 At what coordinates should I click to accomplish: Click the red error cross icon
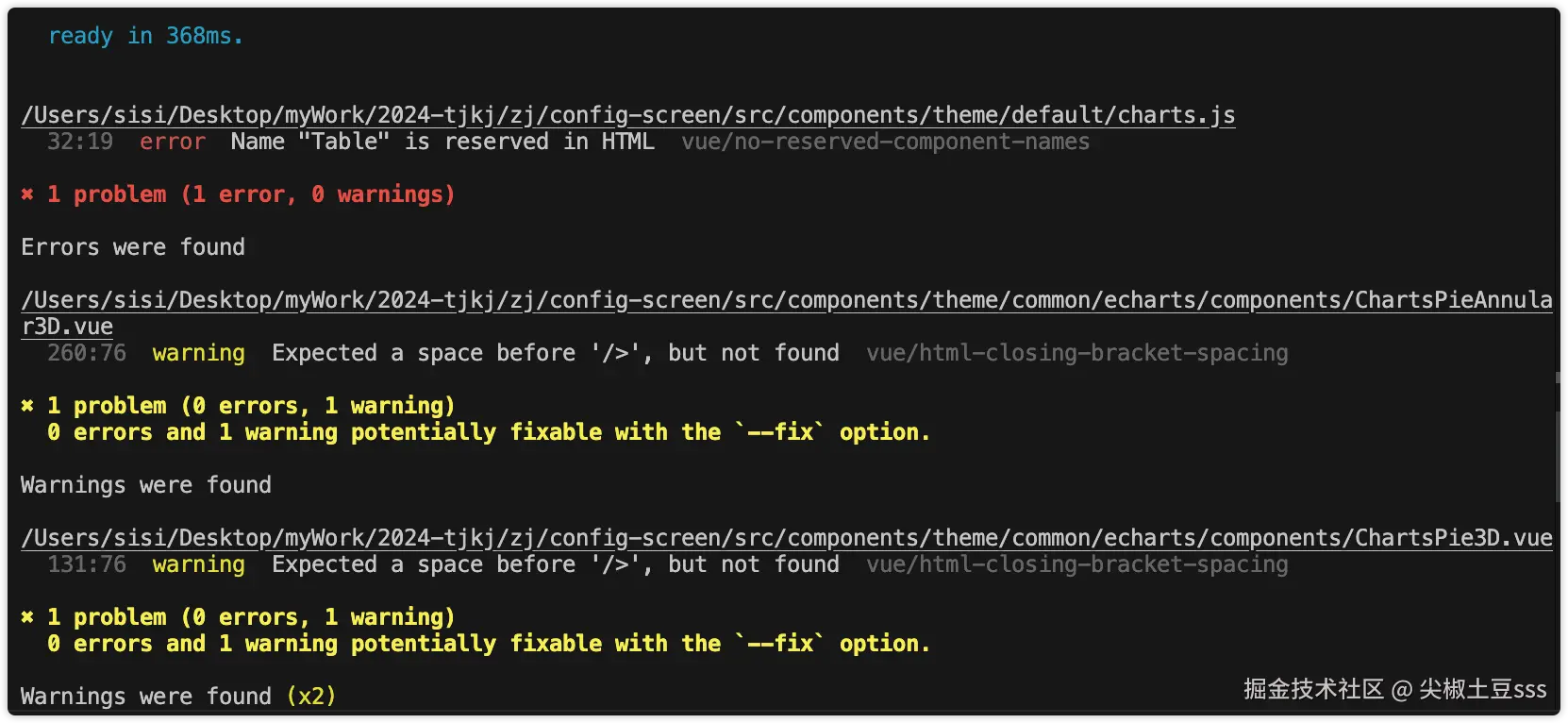pos(27,194)
